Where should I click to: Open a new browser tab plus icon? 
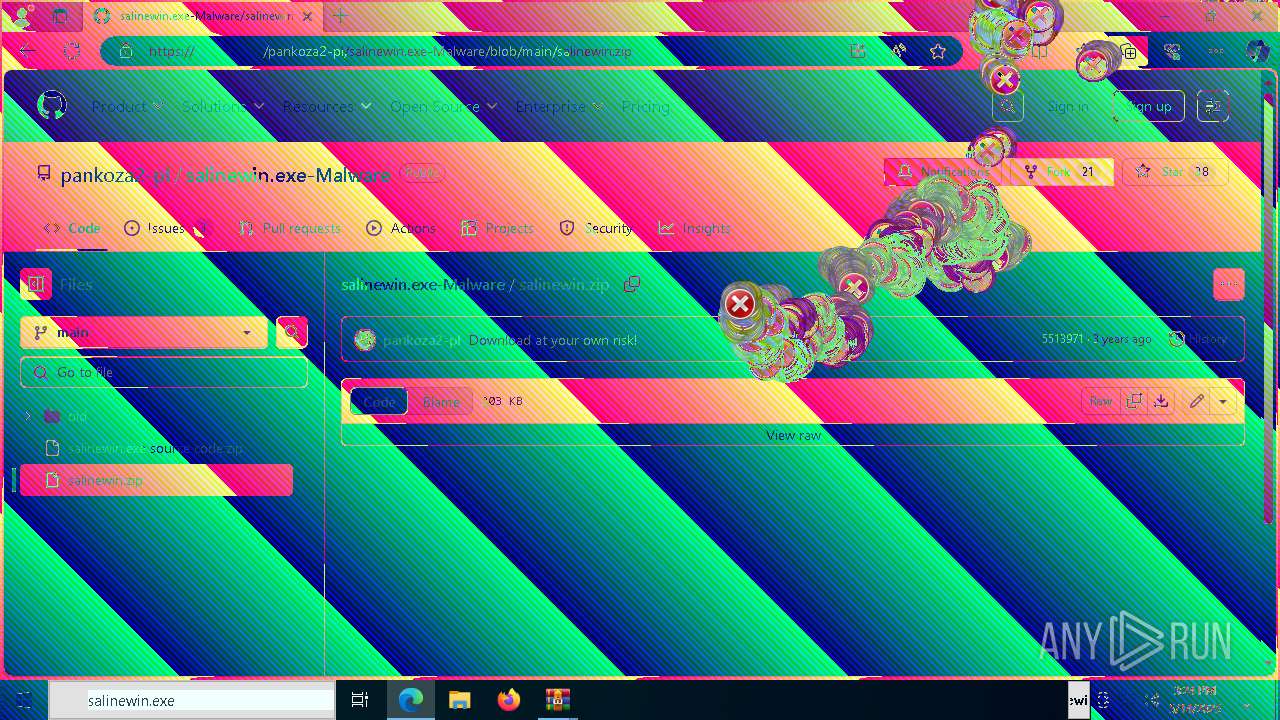coord(340,16)
